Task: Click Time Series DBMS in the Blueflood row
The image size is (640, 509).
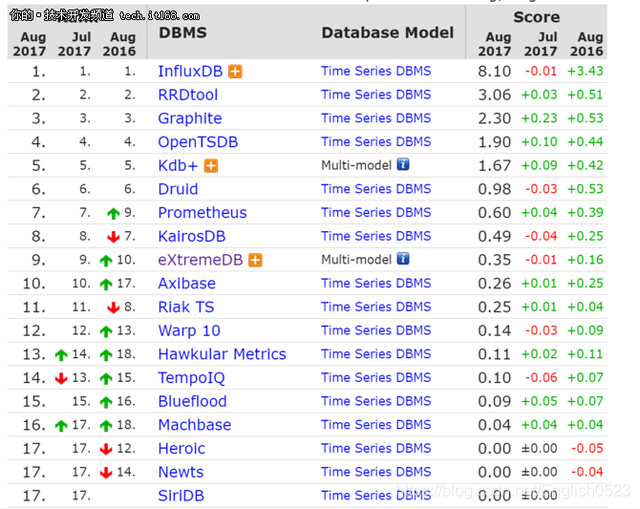Action: coord(376,401)
